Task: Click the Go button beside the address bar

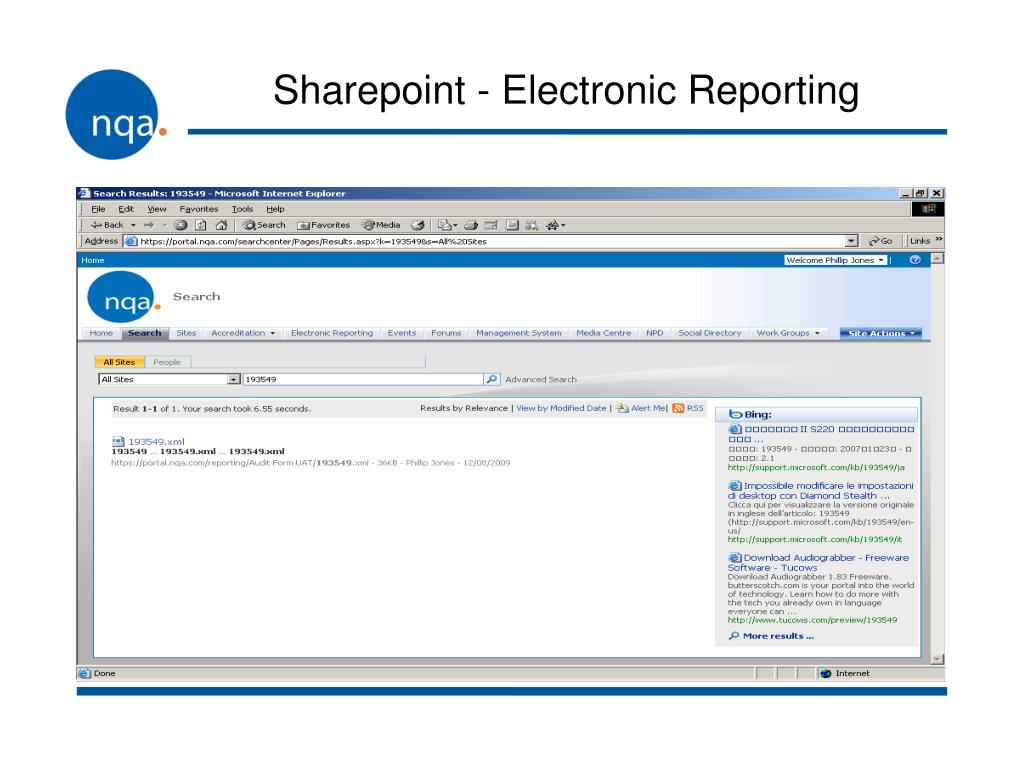Action: click(880, 241)
